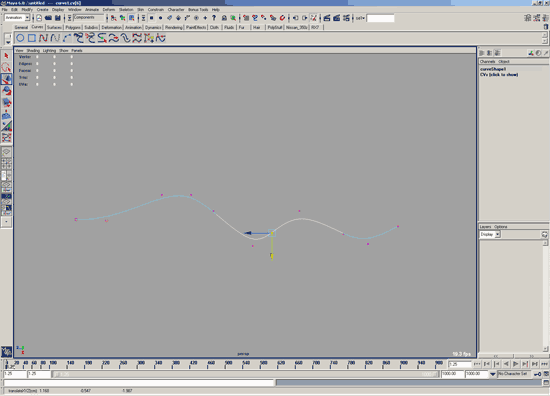This screenshot has height=396, width=550.
Task: Click the sel quick-selection input field
Action: [x=380, y=18]
